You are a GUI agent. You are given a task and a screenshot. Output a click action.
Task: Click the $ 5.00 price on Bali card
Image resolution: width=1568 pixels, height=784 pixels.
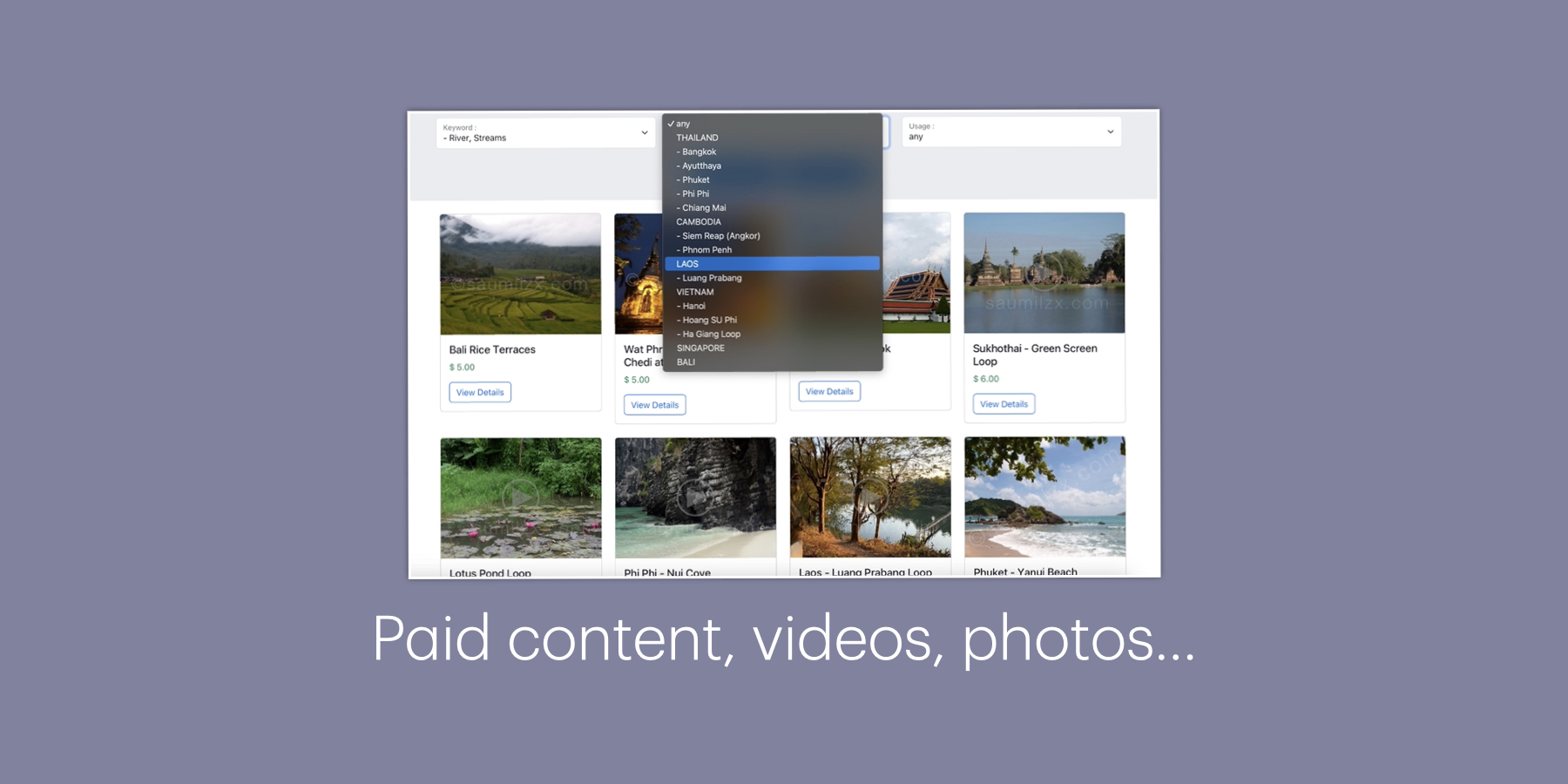pos(462,368)
